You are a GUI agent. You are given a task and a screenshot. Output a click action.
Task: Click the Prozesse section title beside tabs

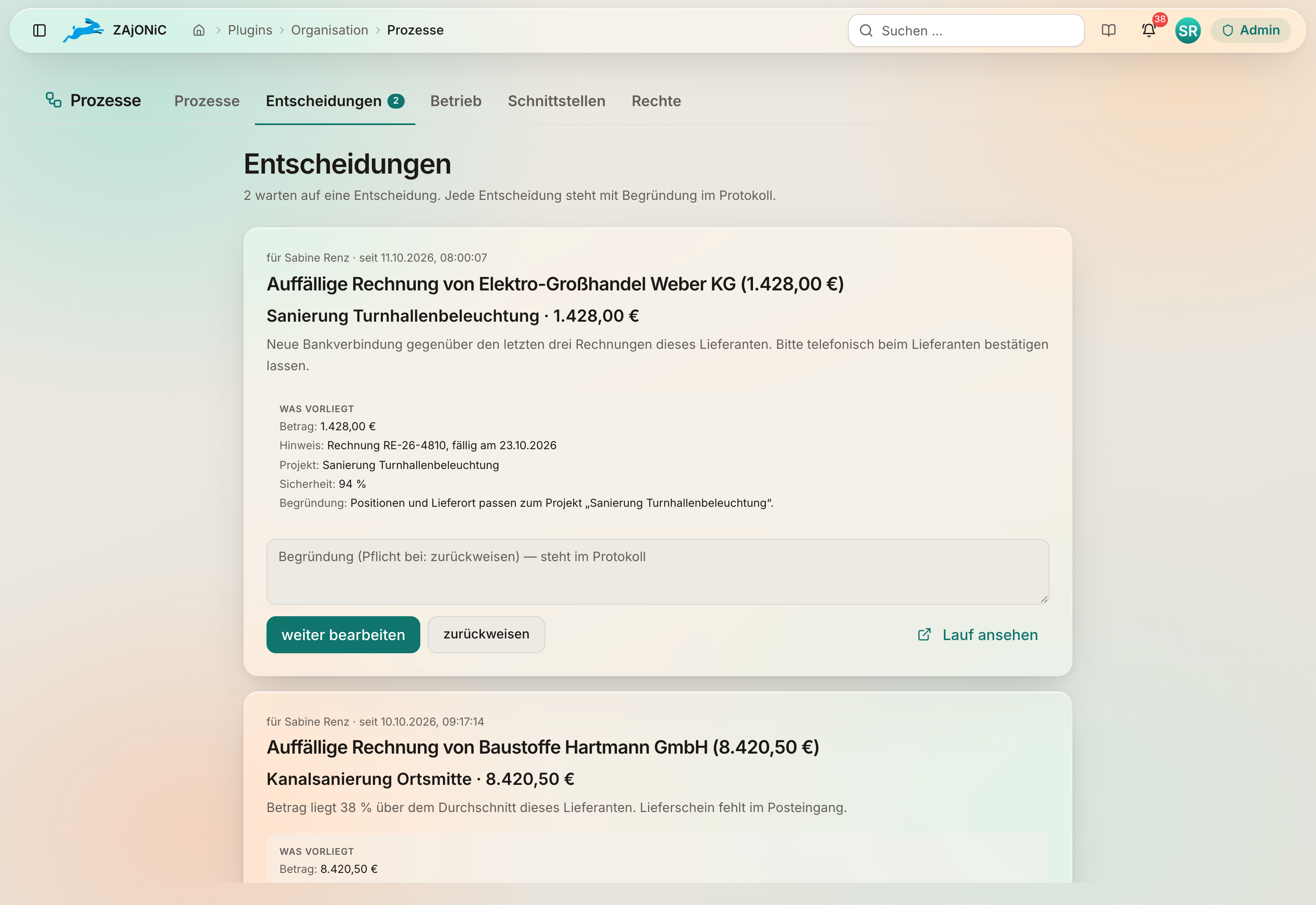[x=105, y=100]
